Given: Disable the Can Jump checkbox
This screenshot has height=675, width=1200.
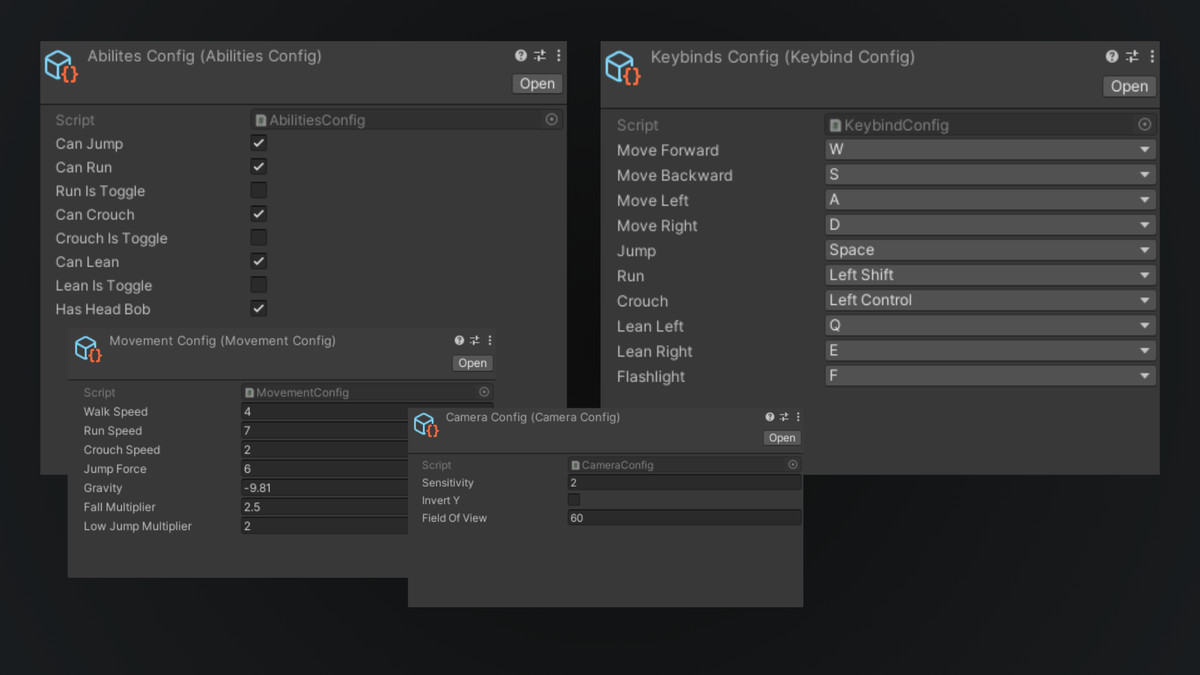Looking at the screenshot, I should click(x=258, y=142).
